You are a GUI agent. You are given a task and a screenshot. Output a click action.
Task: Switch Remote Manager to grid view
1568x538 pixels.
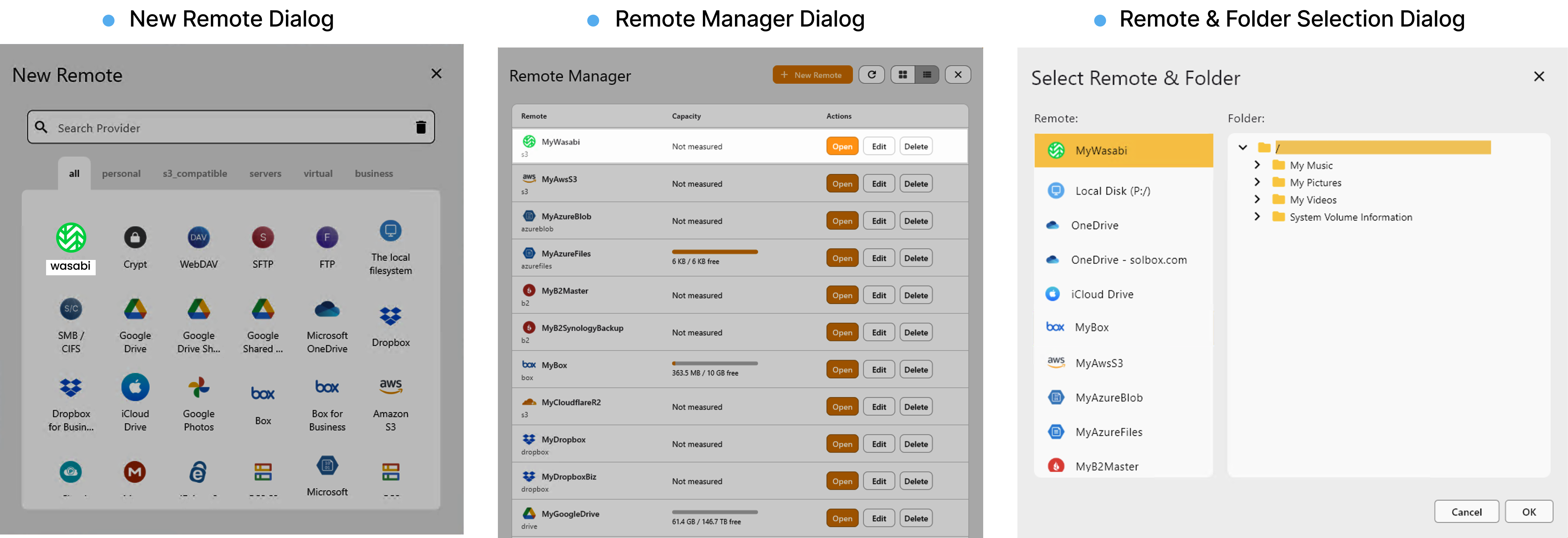pos(903,74)
